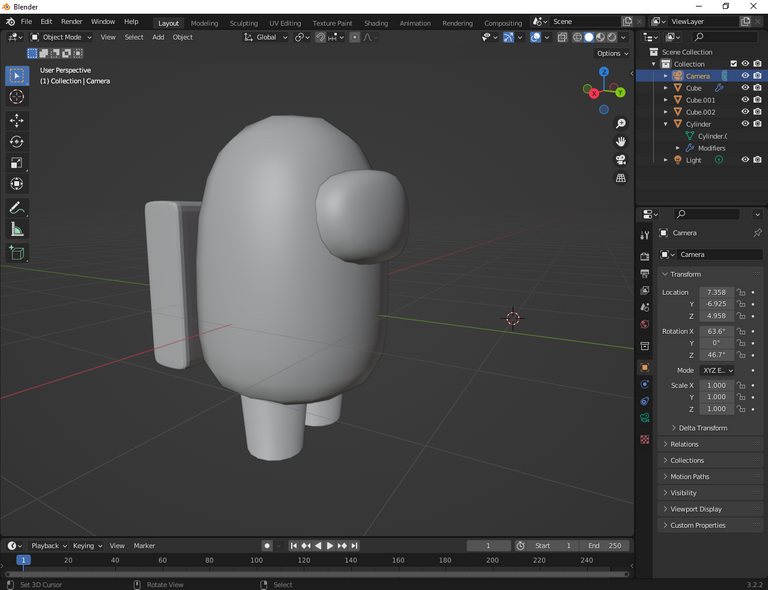Screen dimensions: 768x590
Task: Open the Keying popover
Action: (x=88, y=545)
